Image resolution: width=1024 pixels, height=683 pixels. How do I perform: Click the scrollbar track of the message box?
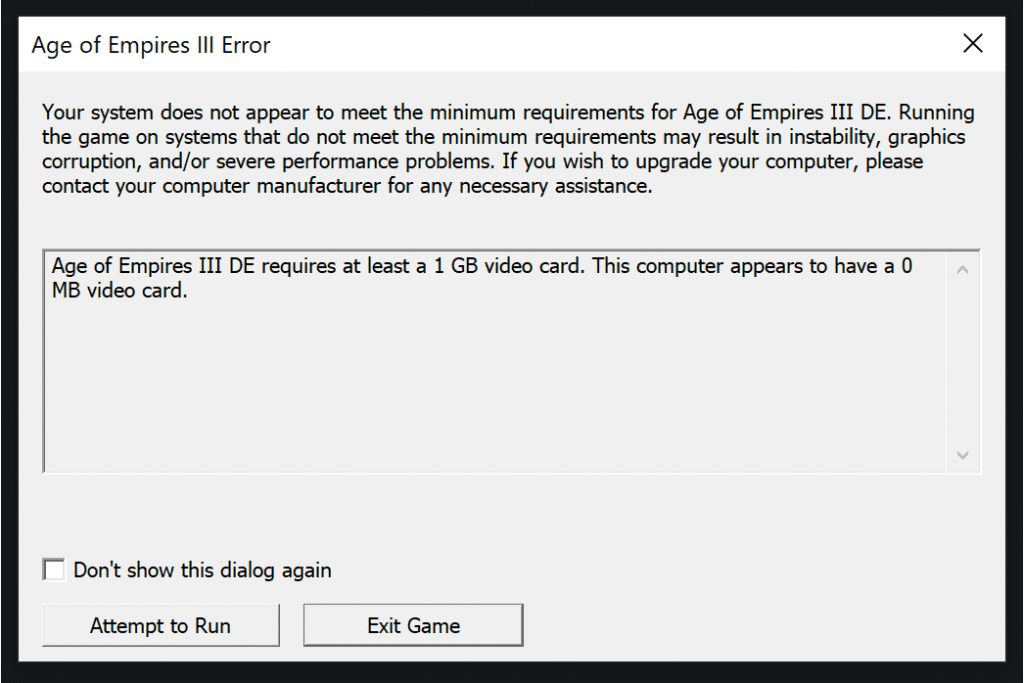(x=962, y=360)
